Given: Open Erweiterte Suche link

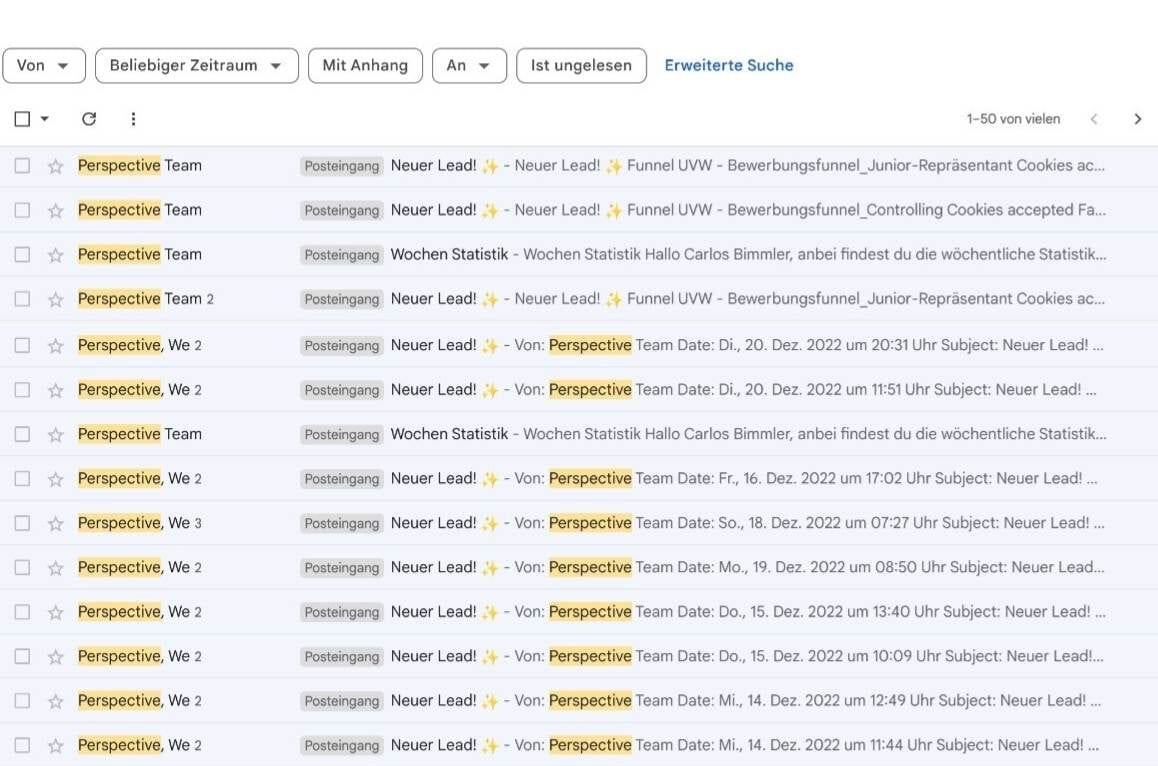Looking at the screenshot, I should (x=729, y=65).
